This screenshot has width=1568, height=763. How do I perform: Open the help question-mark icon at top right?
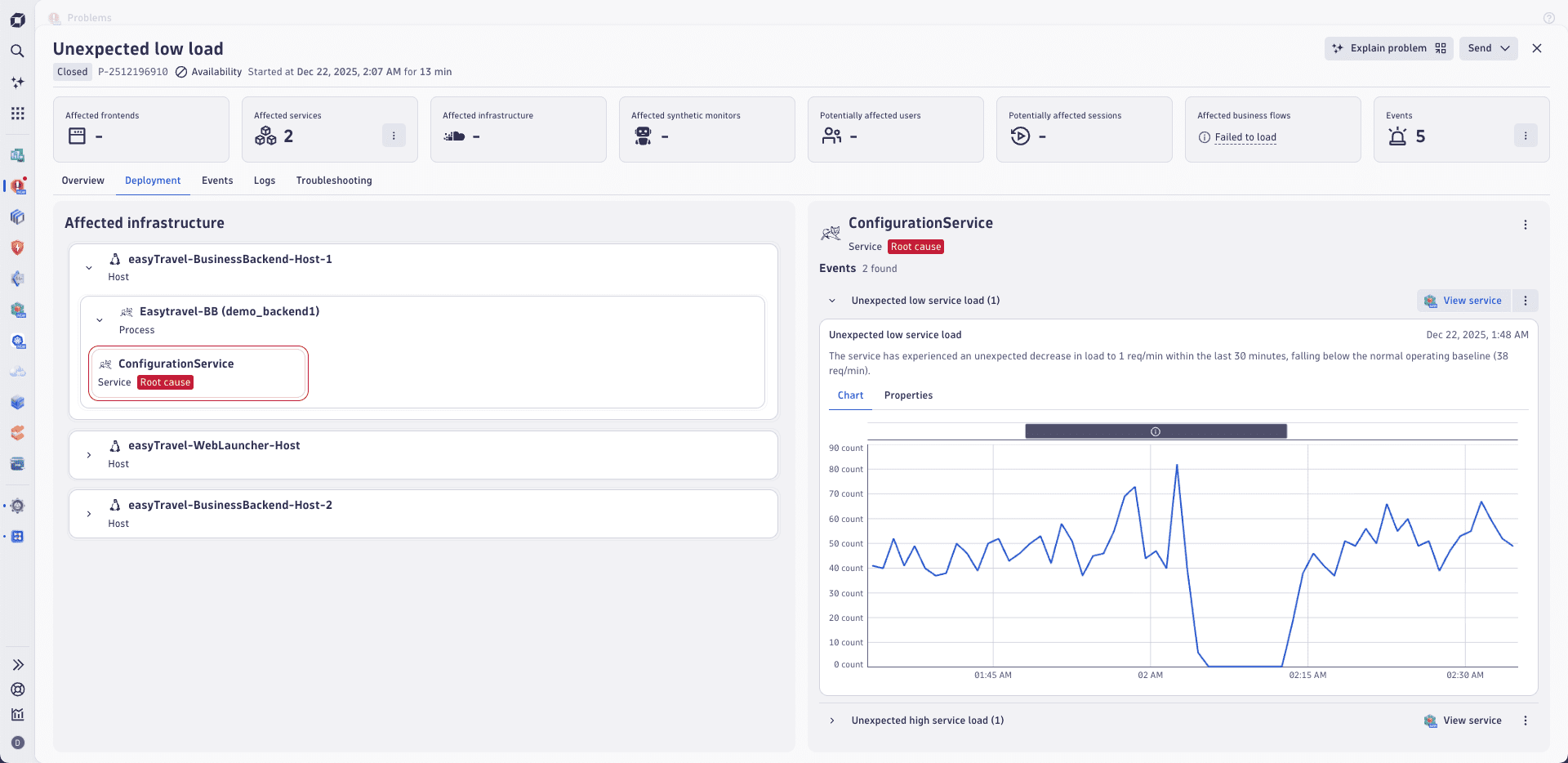click(1549, 17)
